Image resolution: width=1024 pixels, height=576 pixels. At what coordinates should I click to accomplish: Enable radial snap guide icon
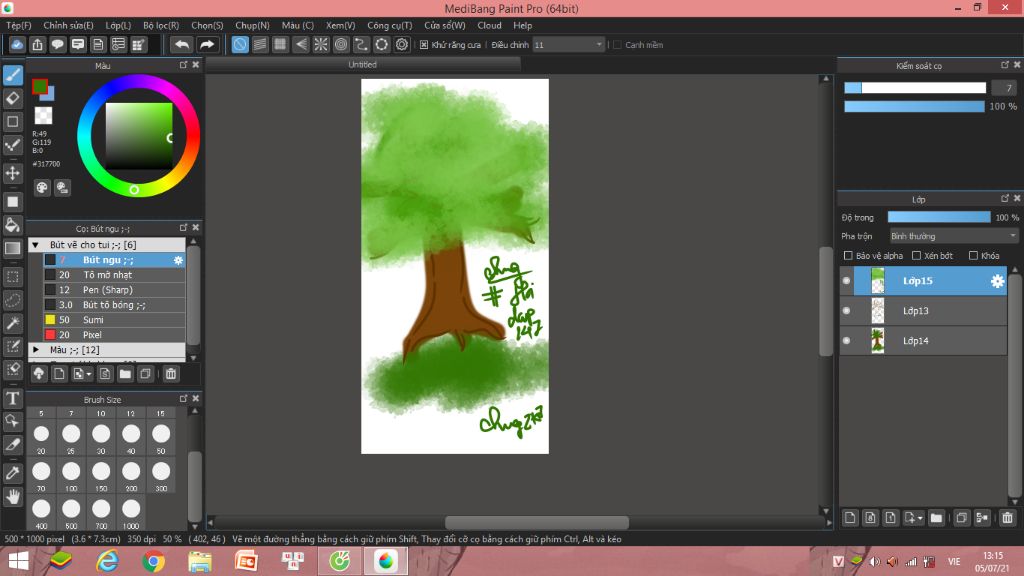coord(321,44)
